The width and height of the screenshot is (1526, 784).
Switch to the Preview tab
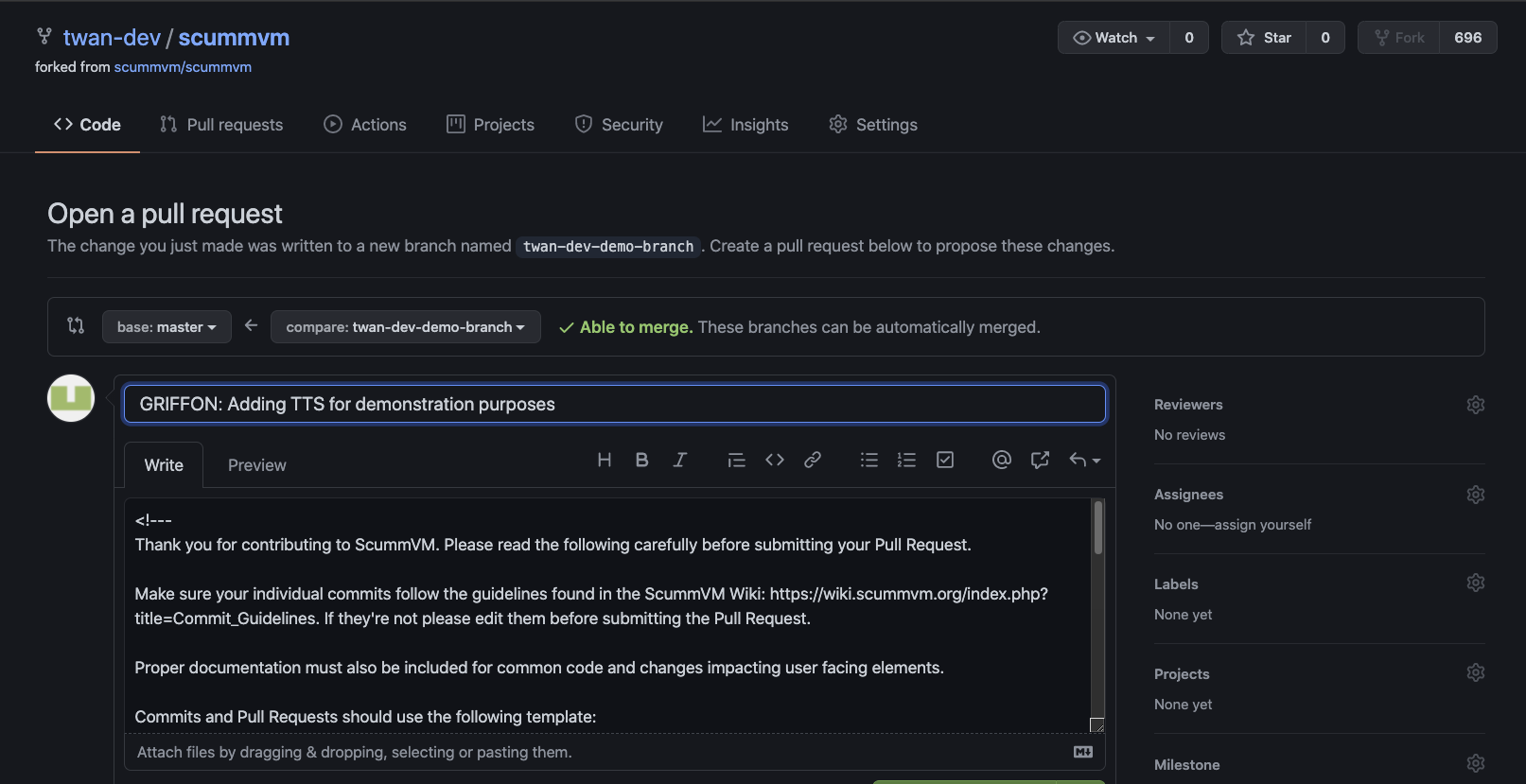[257, 465]
